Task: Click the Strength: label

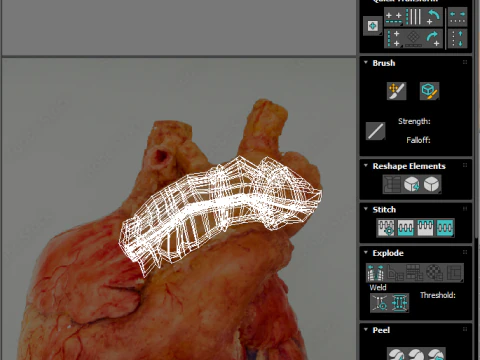Action: click(x=414, y=121)
